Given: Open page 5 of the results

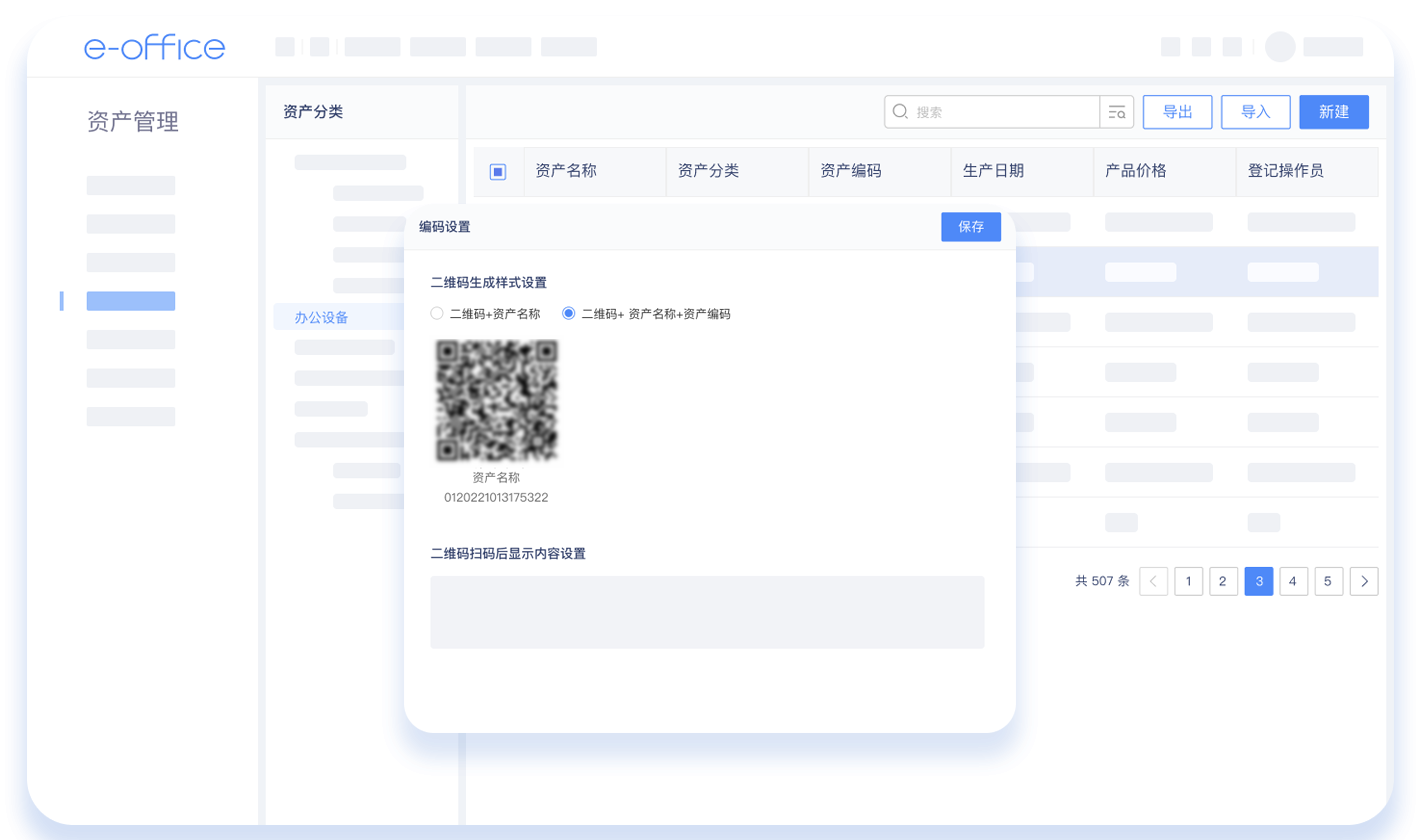Looking at the screenshot, I should pos(1329,581).
